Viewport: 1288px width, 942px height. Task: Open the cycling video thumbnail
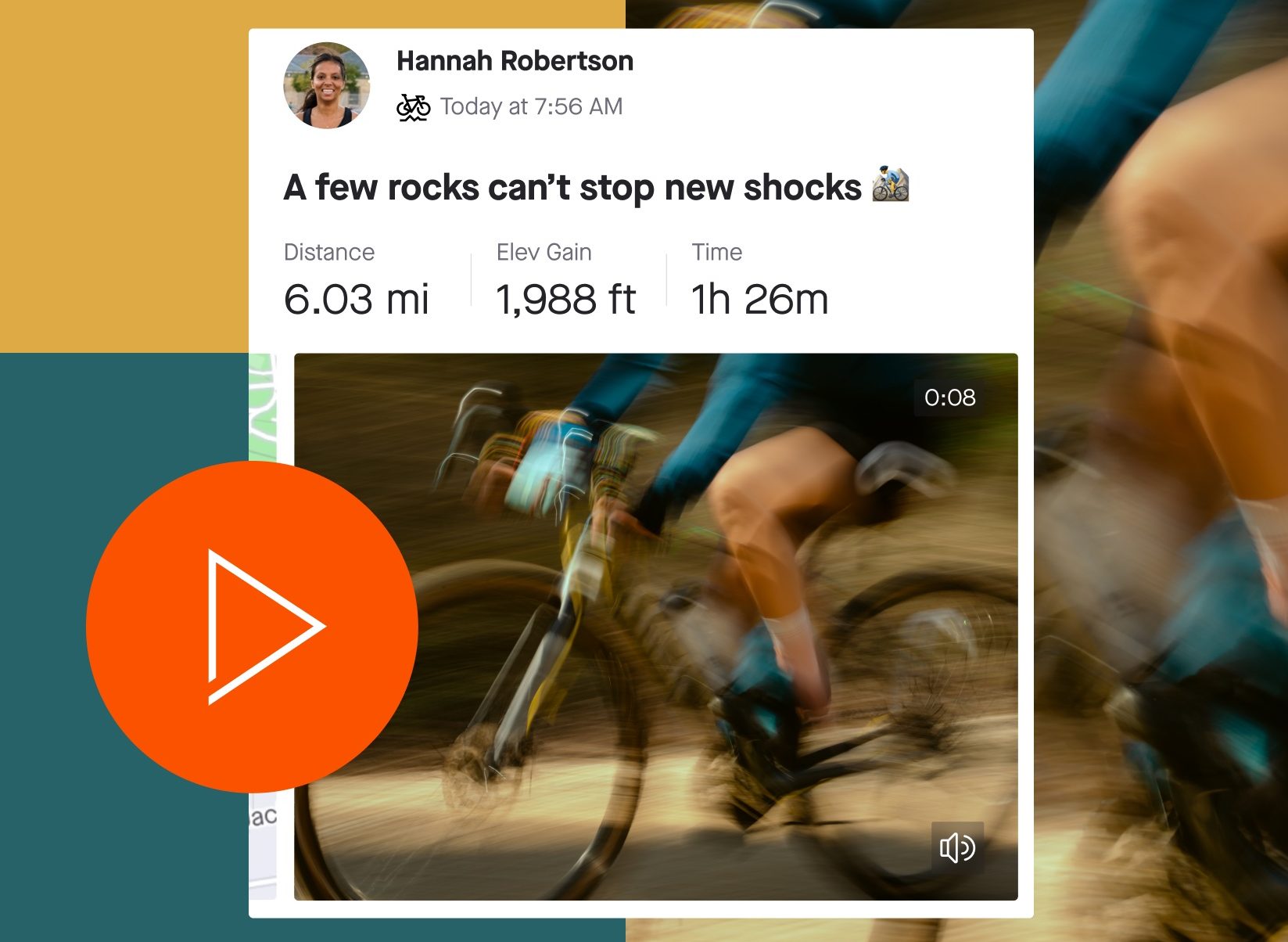(x=656, y=627)
